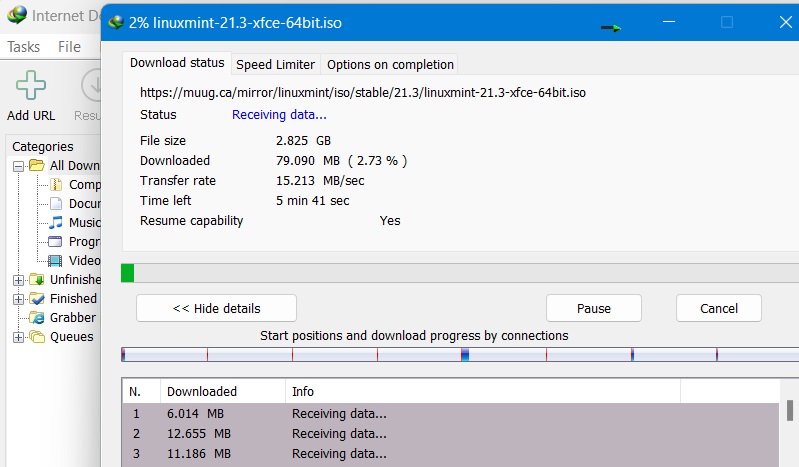
Task: Click the Resume capability Yes value
Action: coord(390,221)
